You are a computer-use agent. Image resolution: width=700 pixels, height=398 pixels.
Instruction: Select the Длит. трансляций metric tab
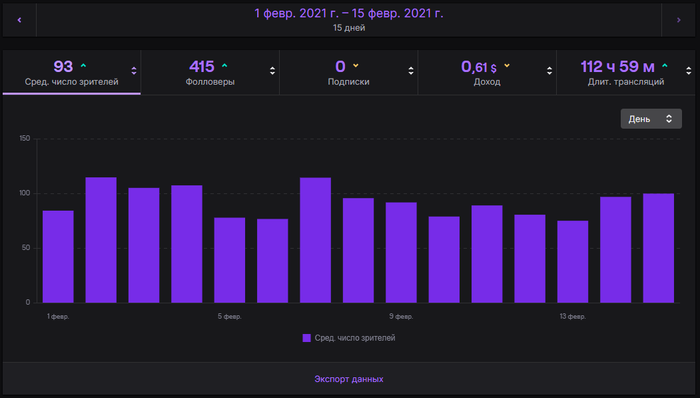(x=626, y=72)
